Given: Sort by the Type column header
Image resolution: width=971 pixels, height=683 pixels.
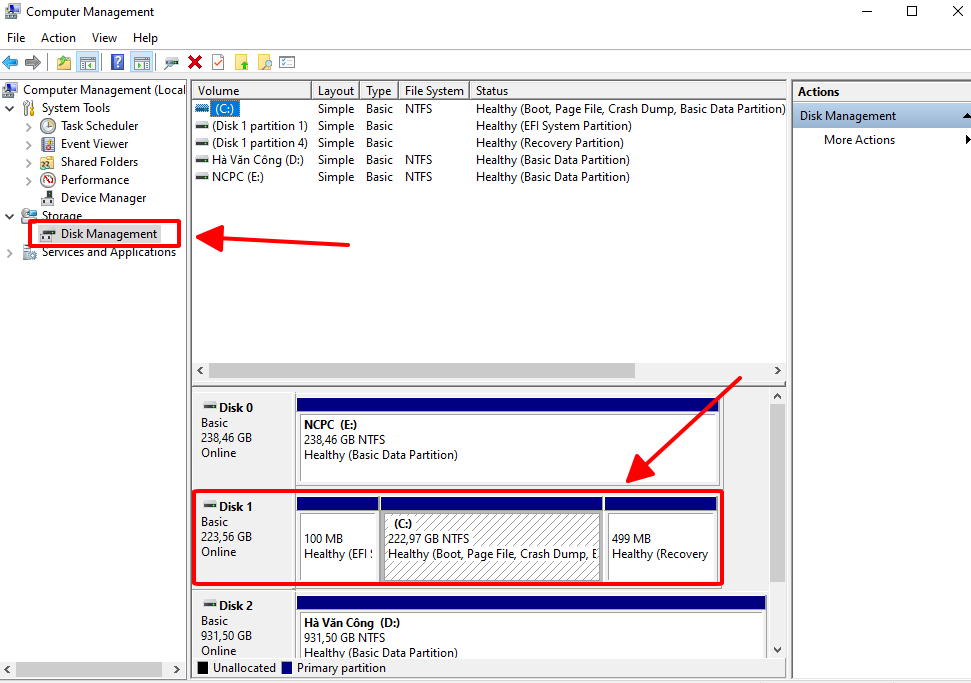Looking at the screenshot, I should tap(378, 90).
